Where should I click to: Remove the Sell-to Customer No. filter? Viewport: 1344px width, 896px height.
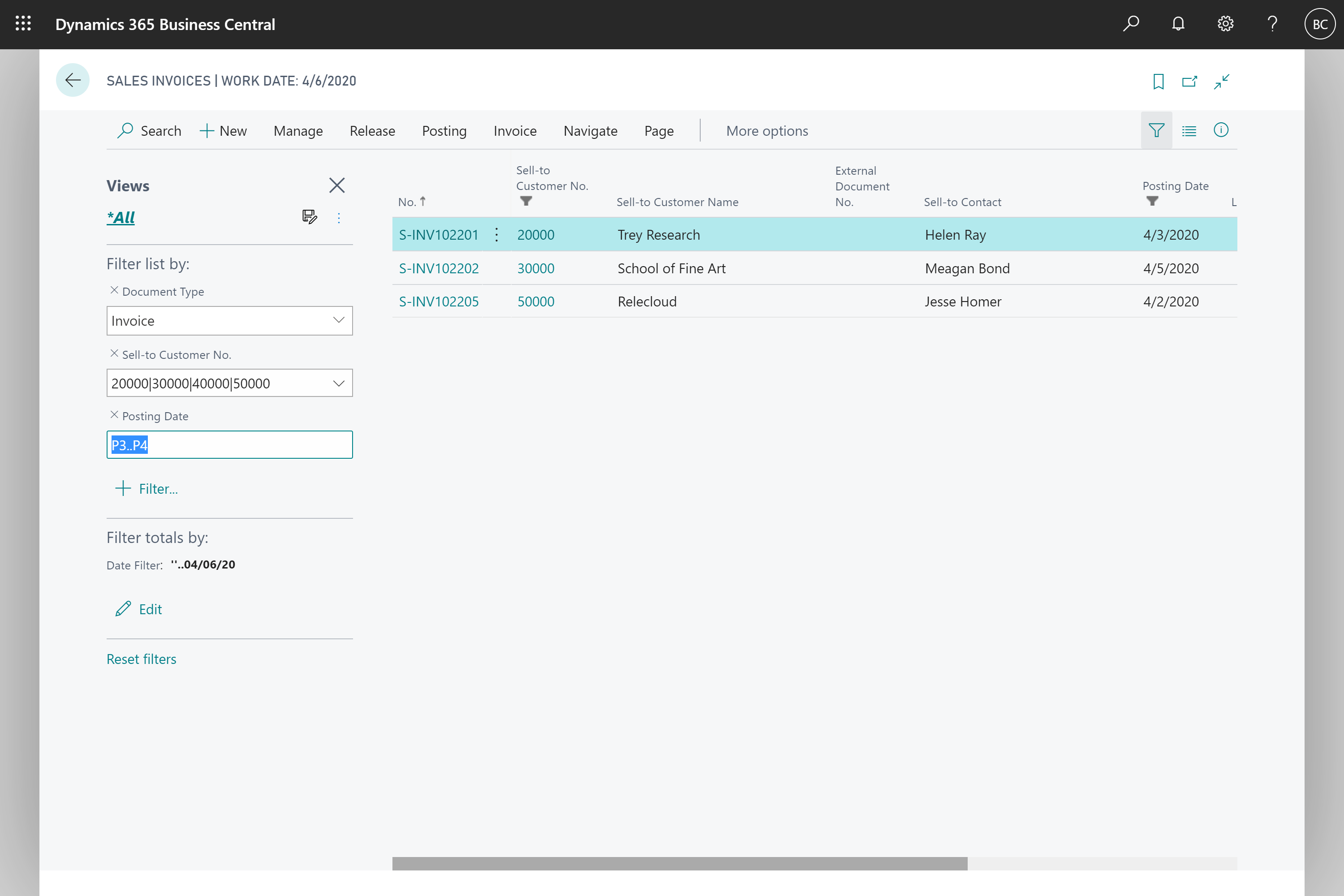point(113,353)
